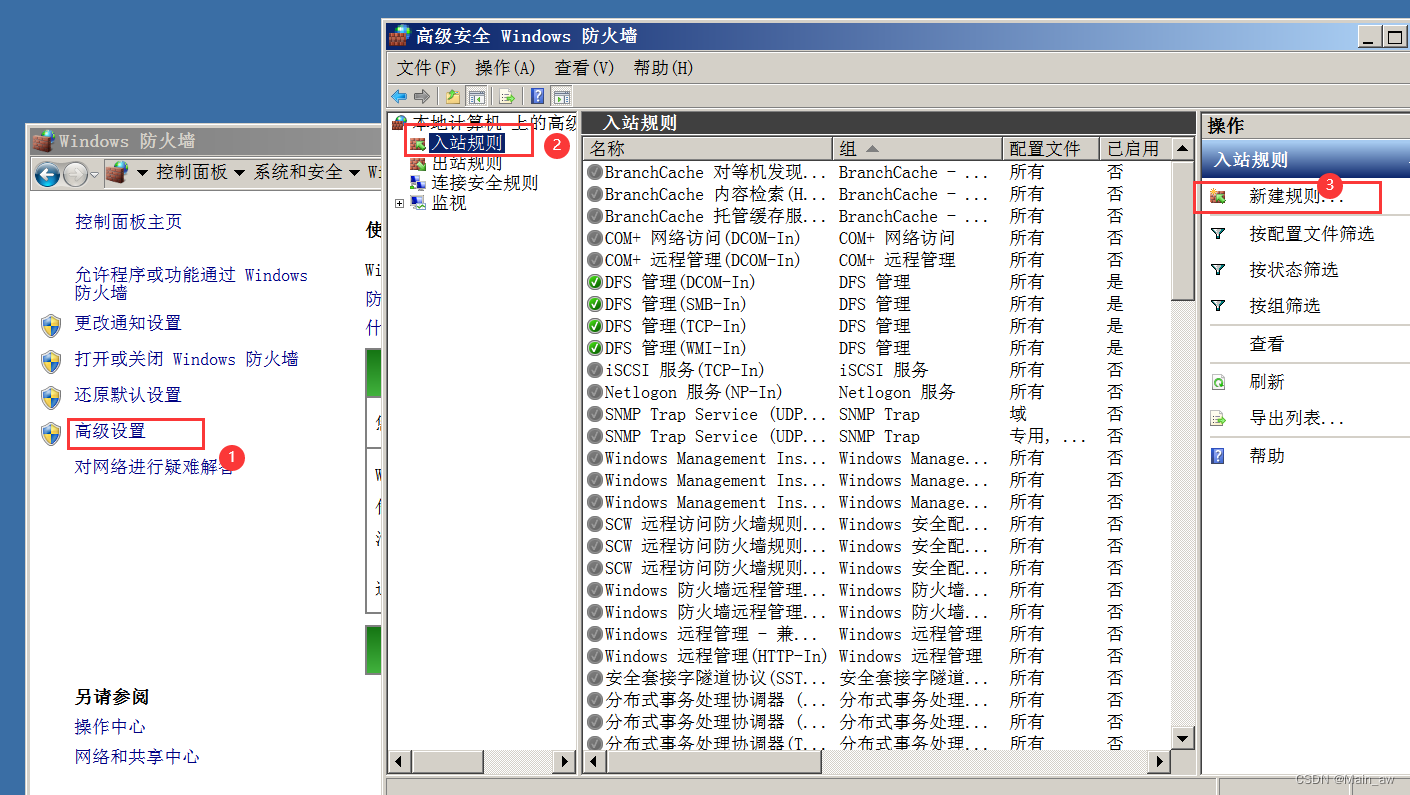Select 出站规则 in the console tree
The height and width of the screenshot is (795, 1410).
(466, 163)
